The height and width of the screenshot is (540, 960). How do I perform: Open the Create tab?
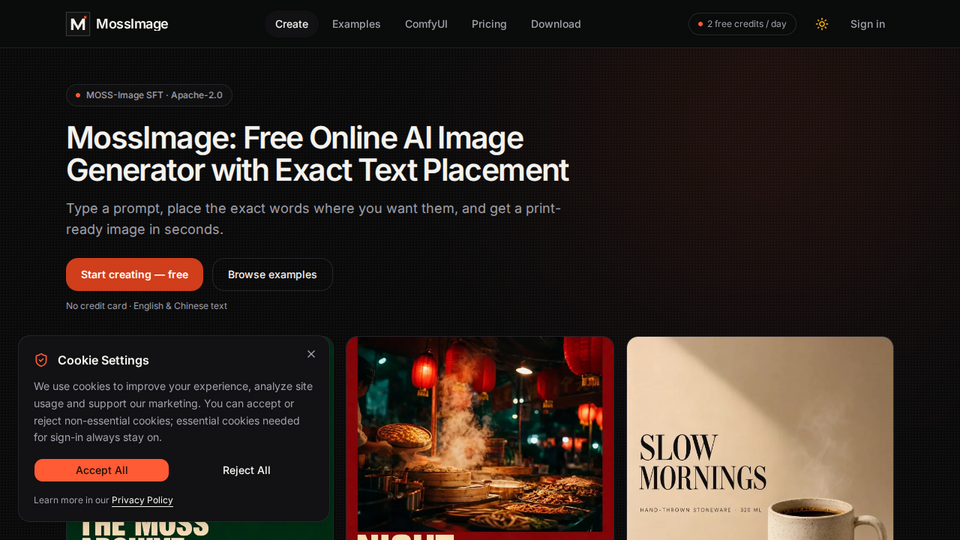click(x=291, y=24)
